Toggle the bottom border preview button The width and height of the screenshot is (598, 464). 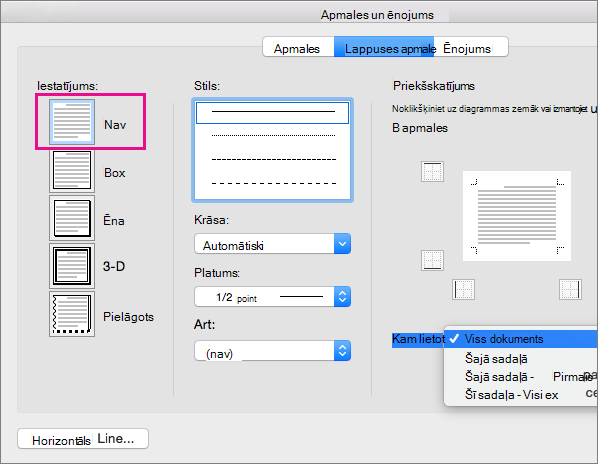pyautogui.click(x=432, y=260)
